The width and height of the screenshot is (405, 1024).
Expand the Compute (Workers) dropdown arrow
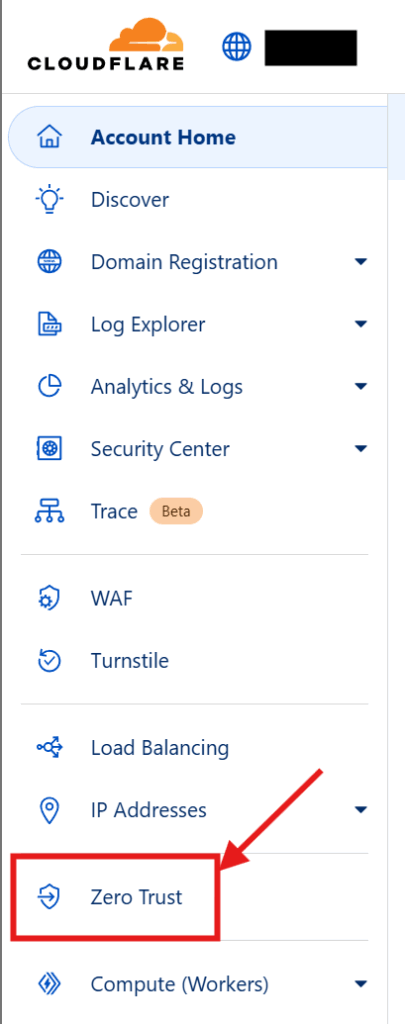(361, 984)
